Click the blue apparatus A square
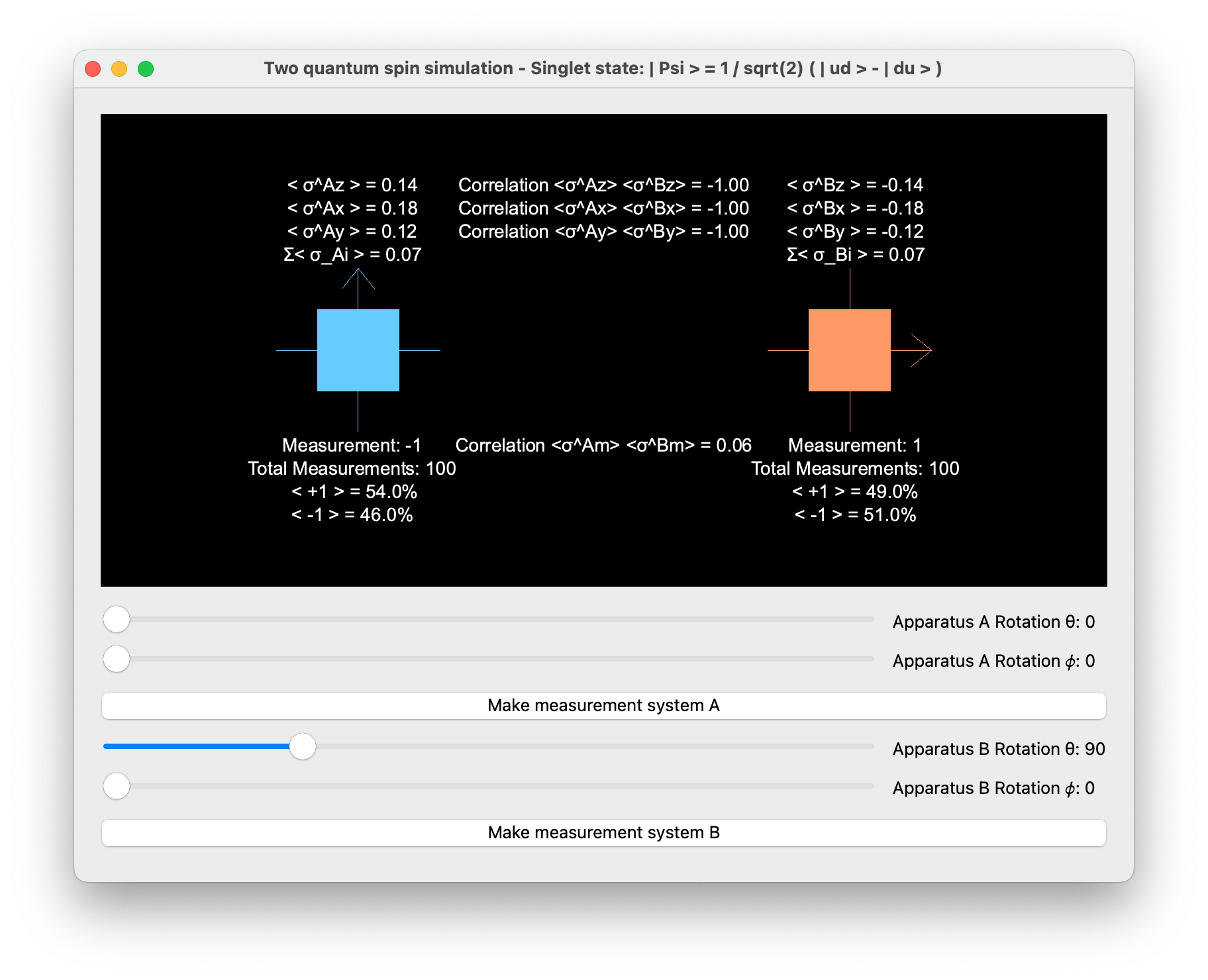Viewport: 1208px width, 980px height. 358,350
